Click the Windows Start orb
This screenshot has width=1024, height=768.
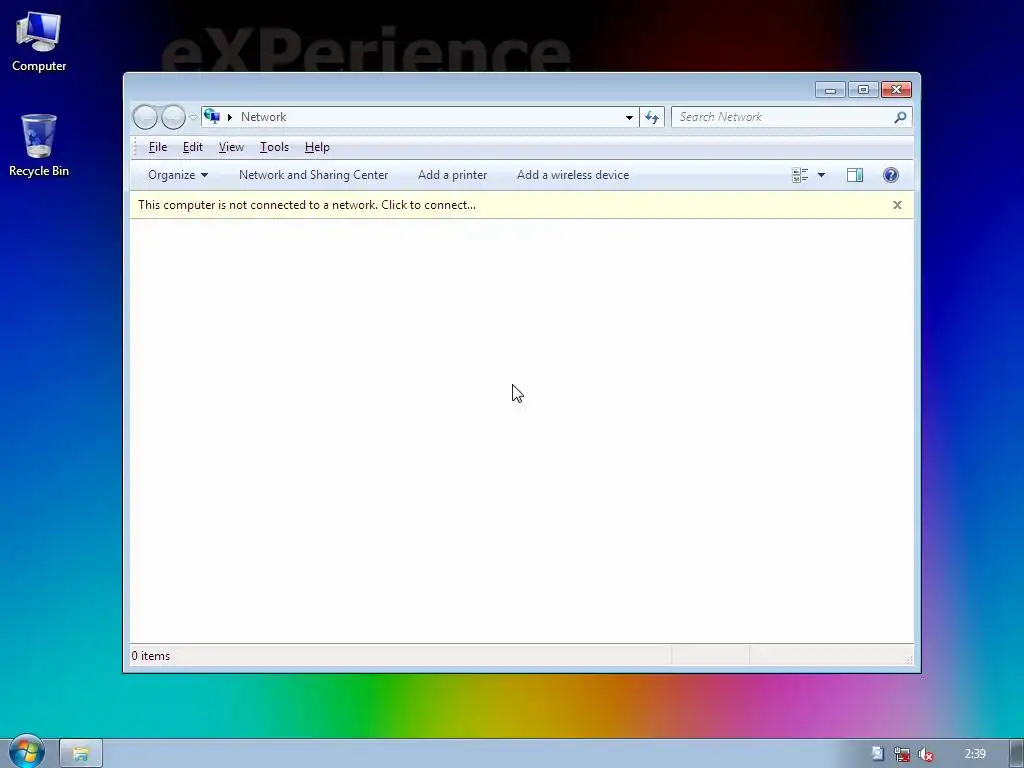(27, 752)
